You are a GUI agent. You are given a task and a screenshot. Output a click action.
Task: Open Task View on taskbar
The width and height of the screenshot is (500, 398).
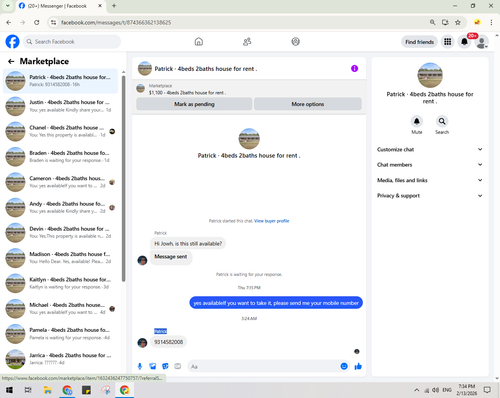tap(28, 390)
